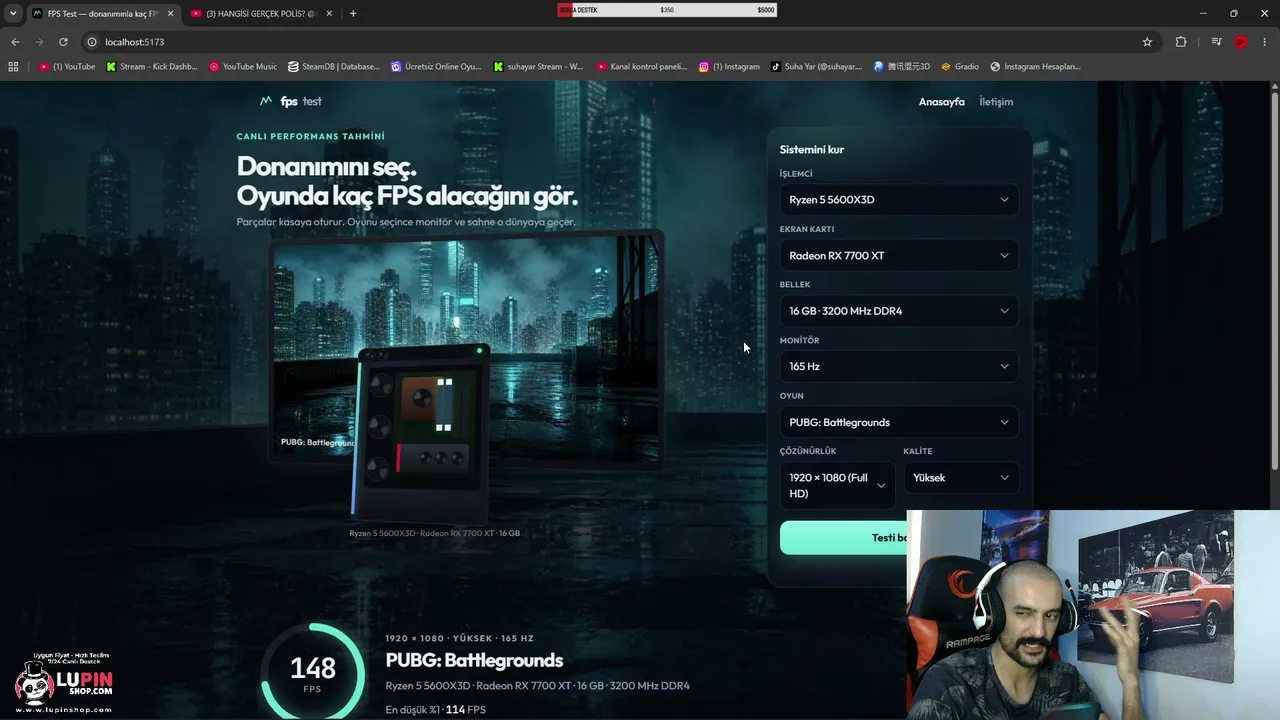Screen dimensions: 1280x720
Task: View site information icon in address bar
Action: coord(92,42)
